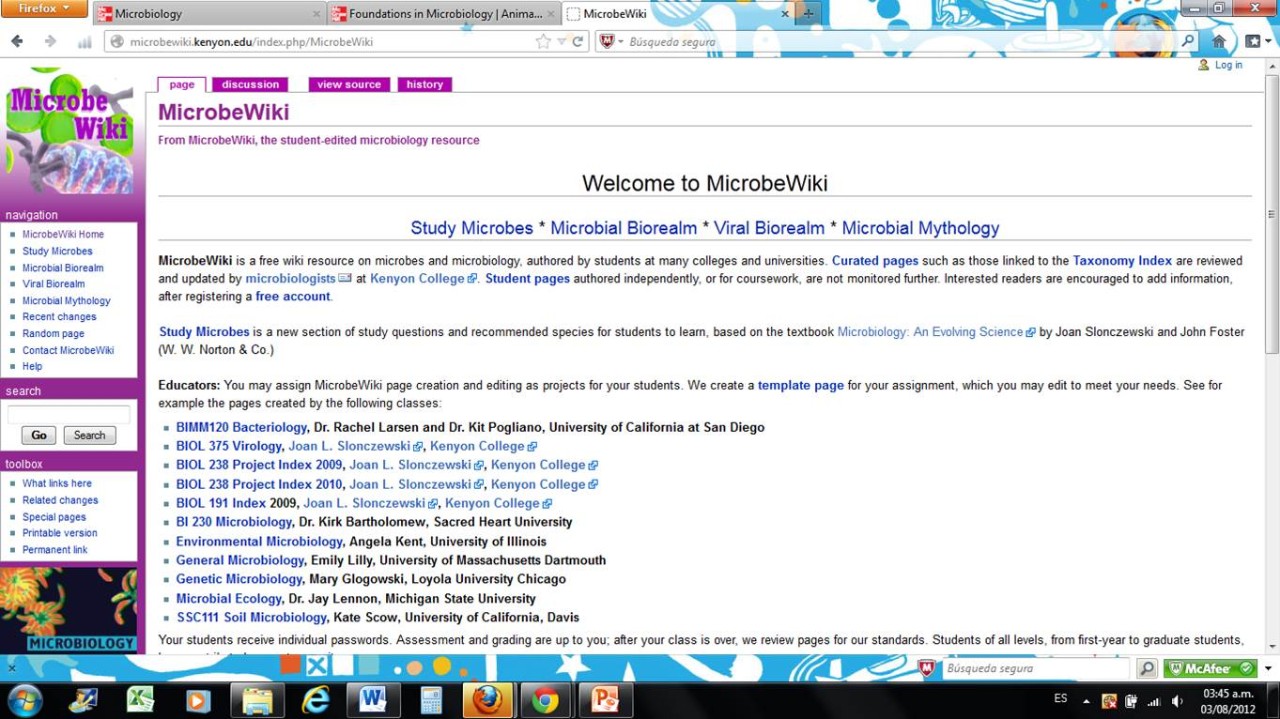1280x719 pixels.
Task: Expand the URL history dropdown arrow
Action: pyautogui.click(x=561, y=42)
